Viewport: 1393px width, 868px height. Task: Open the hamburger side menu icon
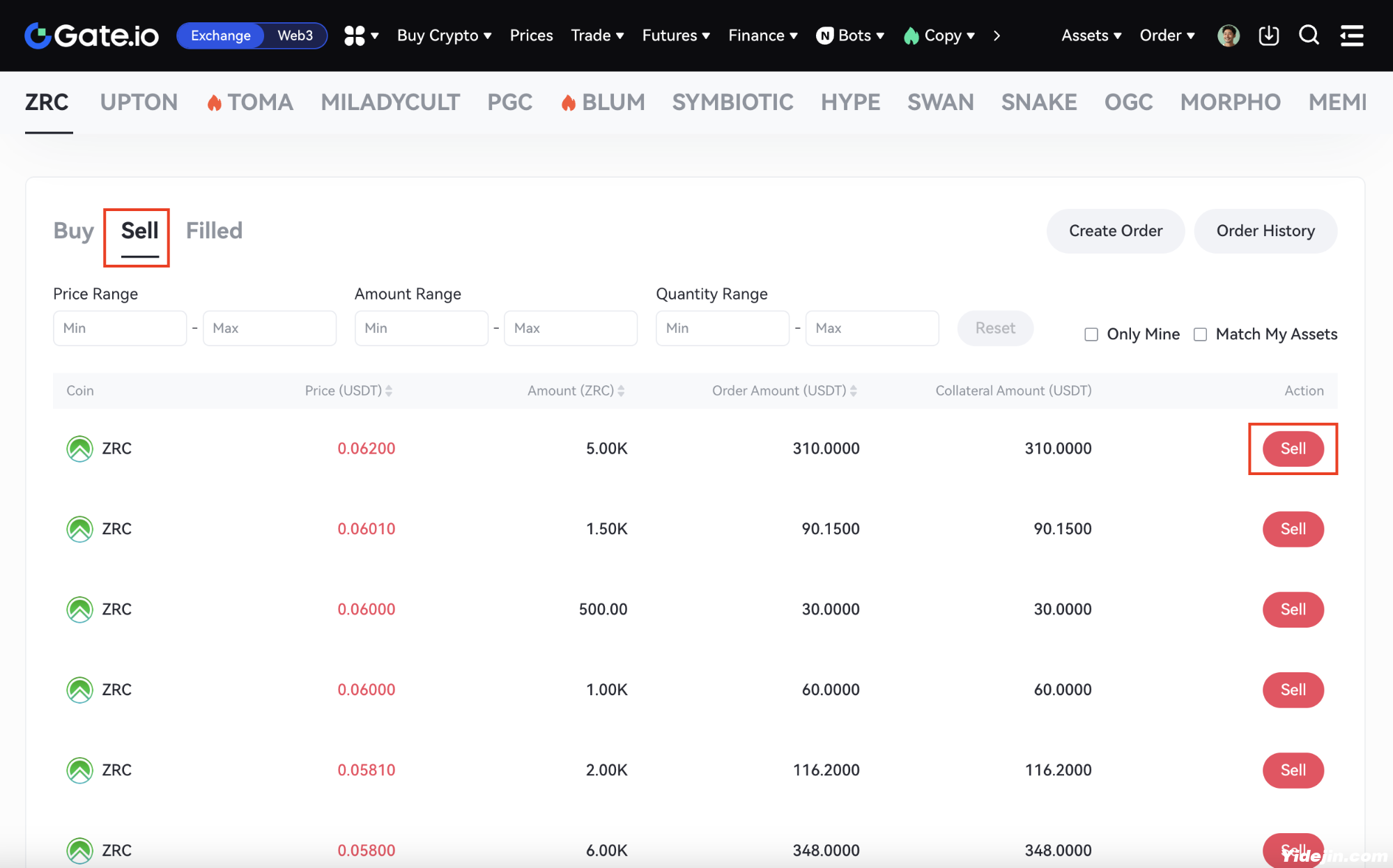pos(1352,36)
